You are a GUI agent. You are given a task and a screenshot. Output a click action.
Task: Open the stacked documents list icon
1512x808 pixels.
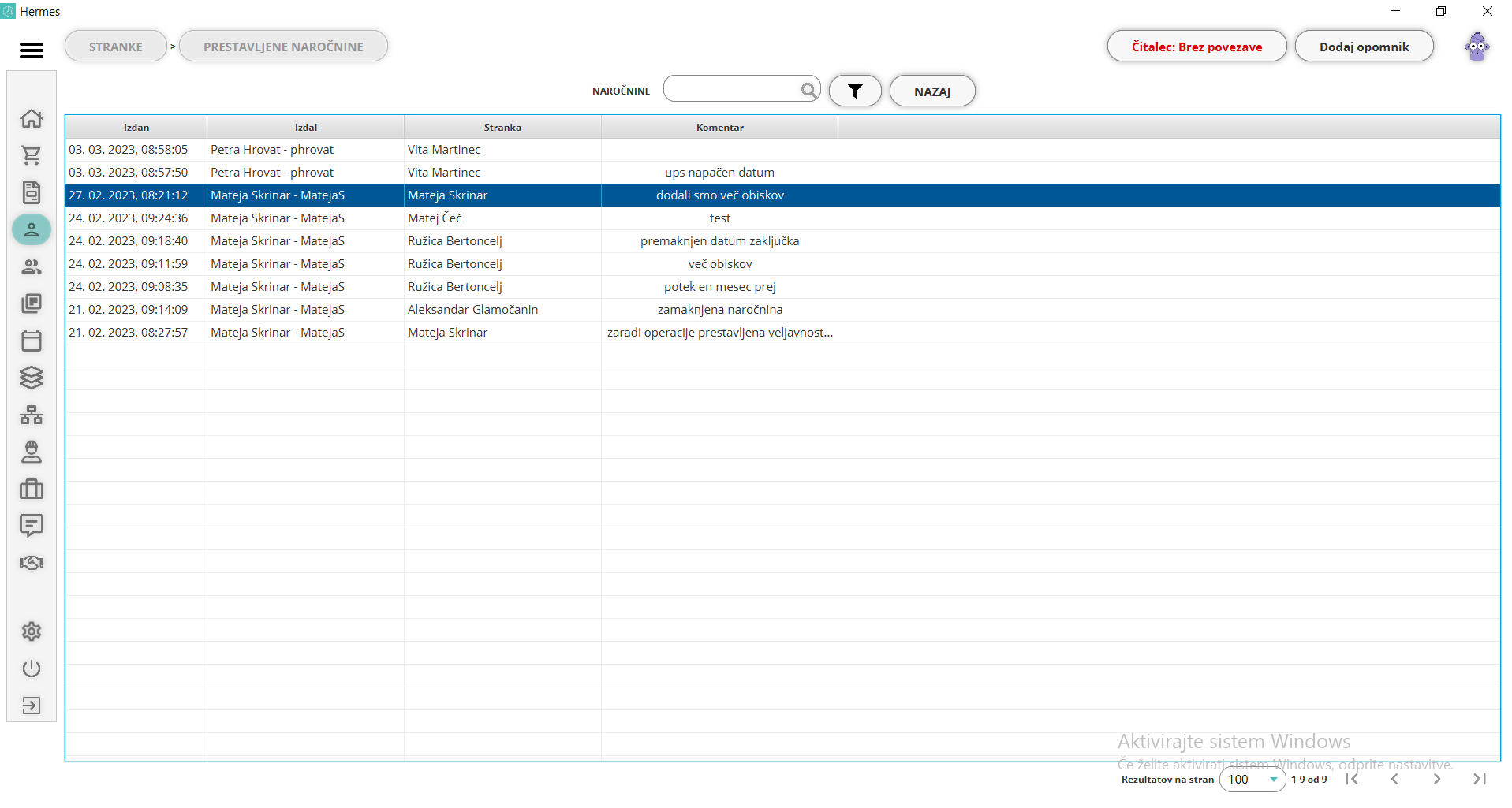point(32,303)
